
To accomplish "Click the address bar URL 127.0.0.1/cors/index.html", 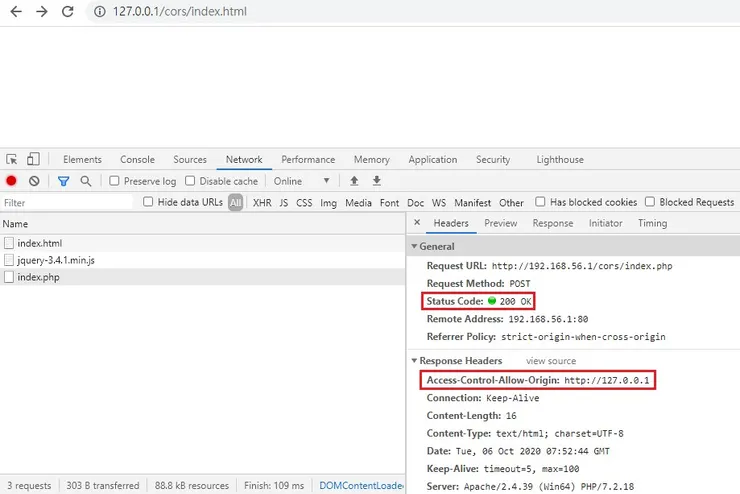I will (180, 11).
